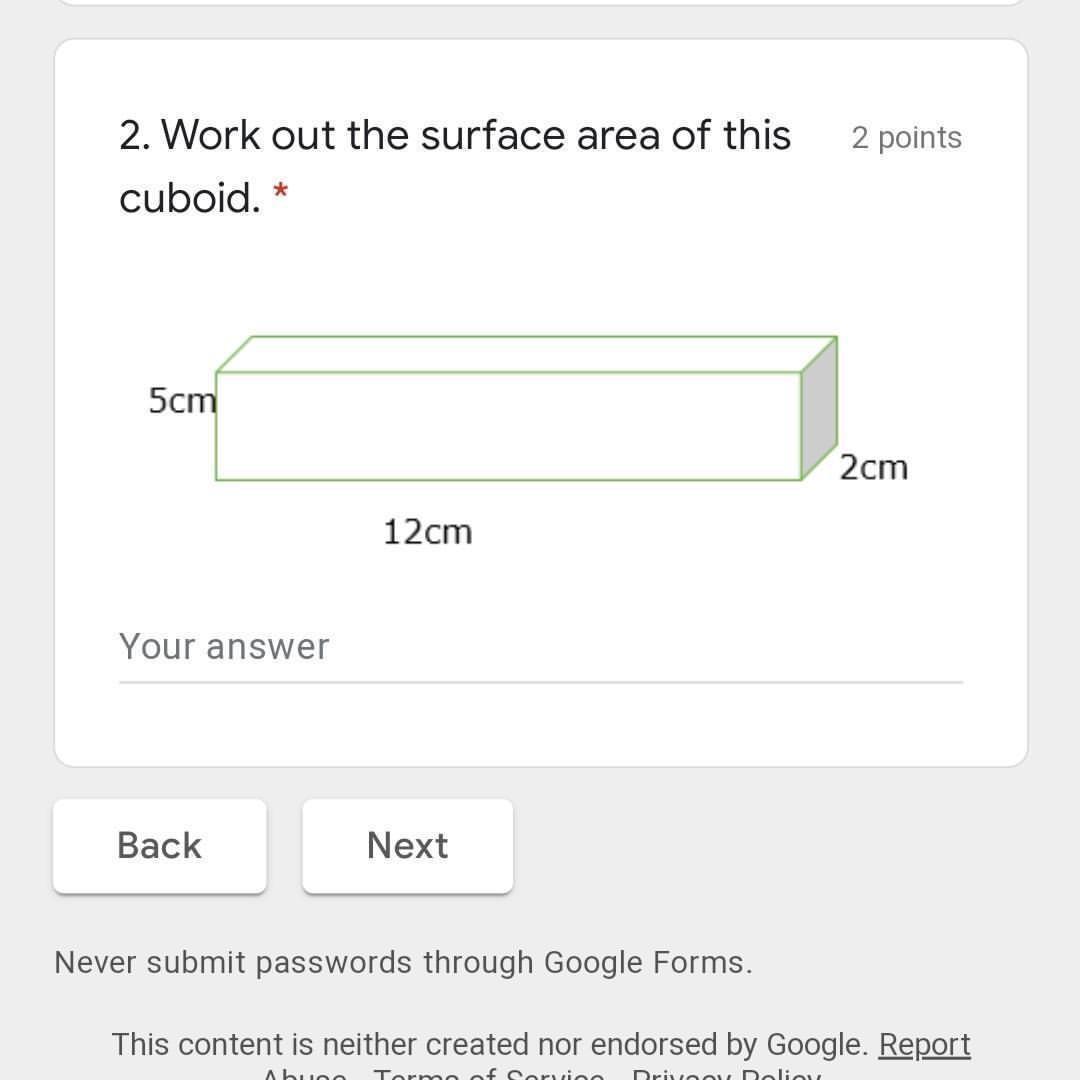Image resolution: width=1080 pixels, height=1080 pixels.
Task: Click the top face of the cuboid
Action: (527, 354)
